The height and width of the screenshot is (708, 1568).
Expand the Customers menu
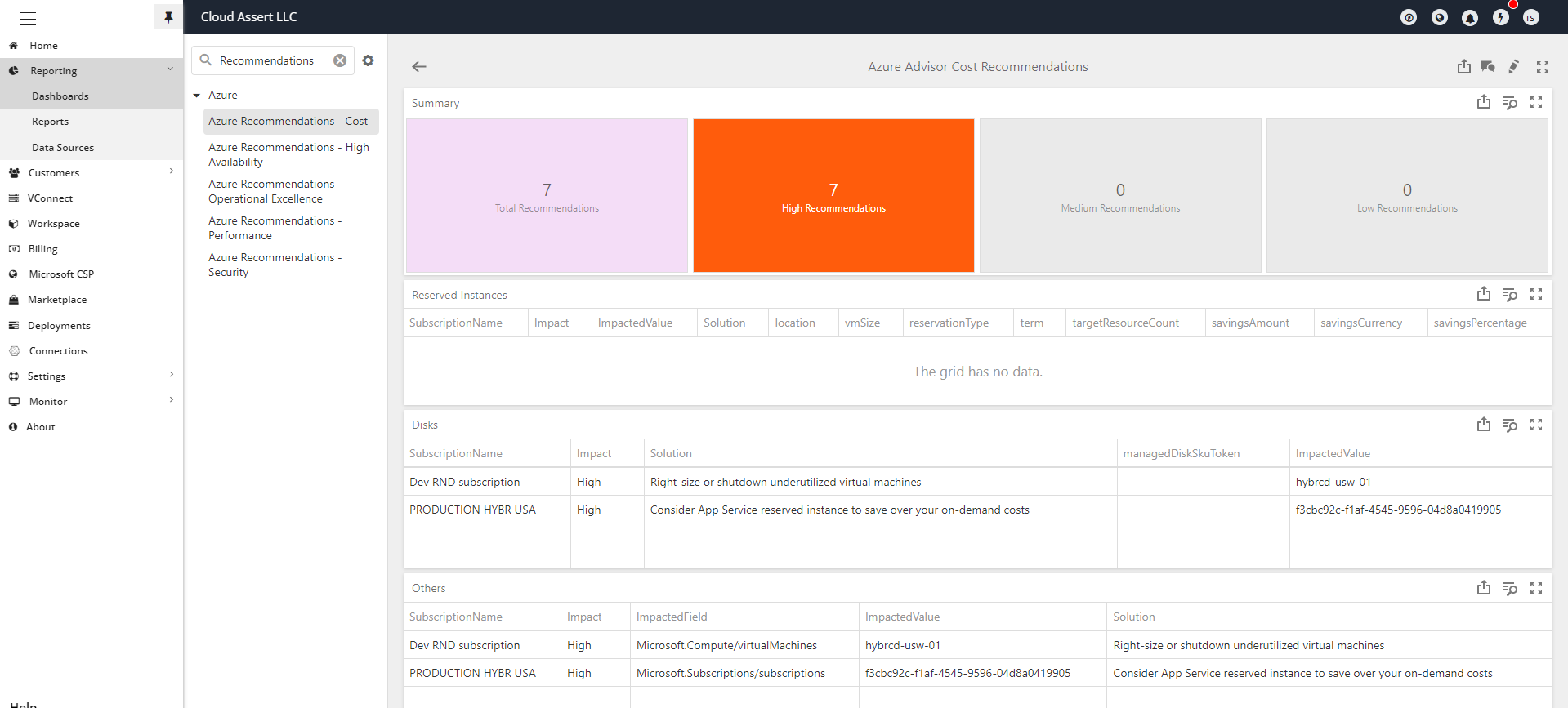click(x=171, y=171)
